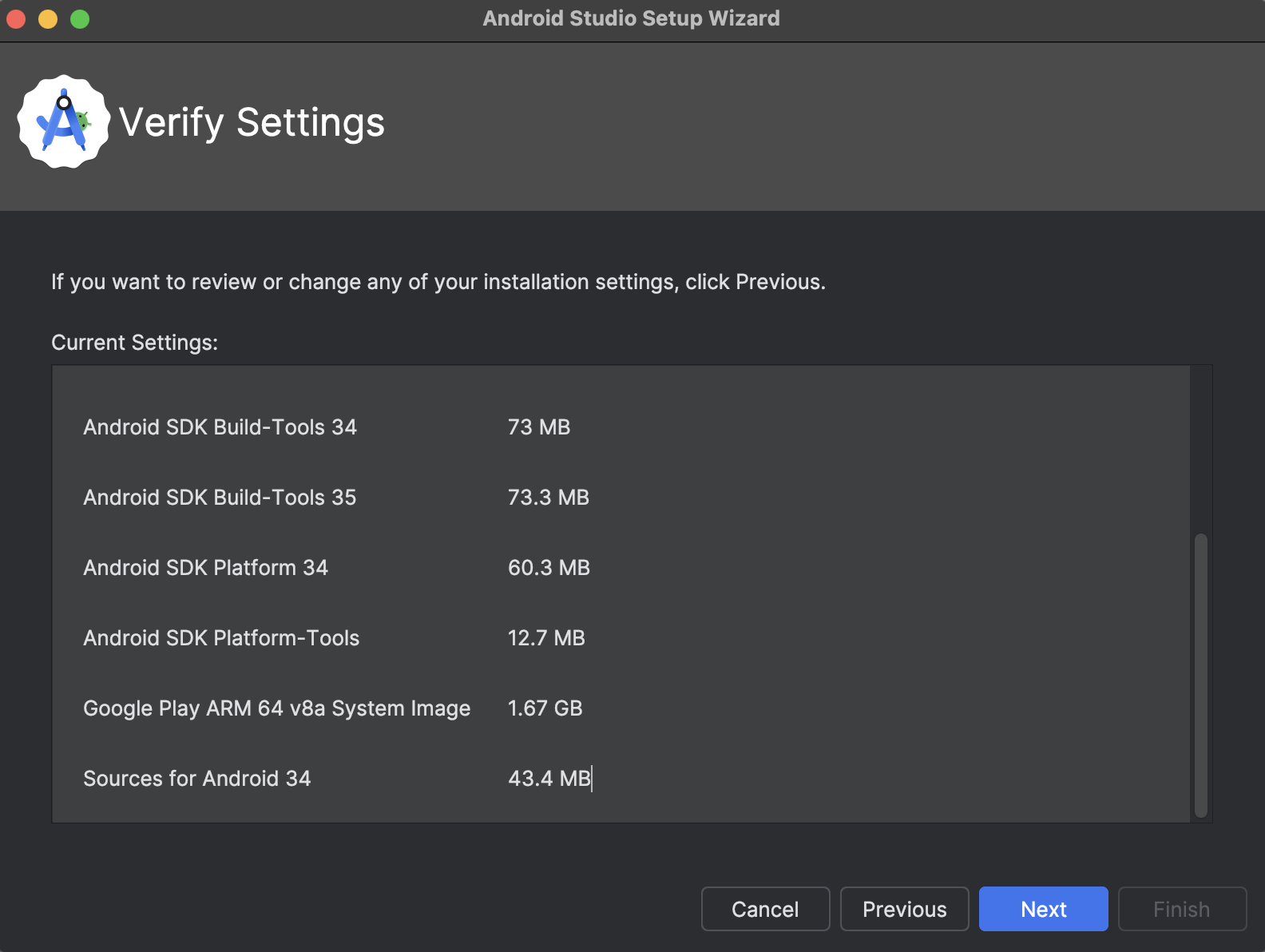
Task: Go back with the Previous button
Action: coord(904,909)
